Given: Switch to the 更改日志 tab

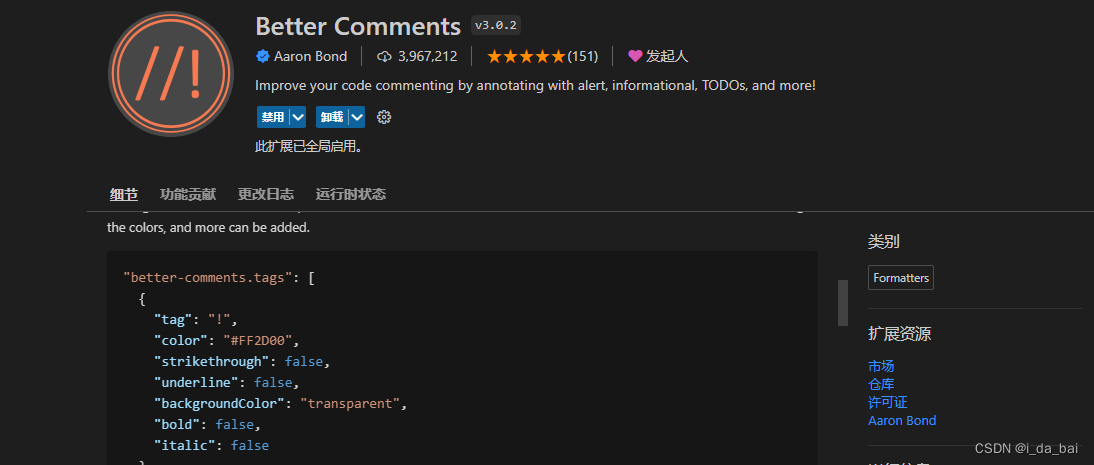Looking at the screenshot, I should tap(266, 195).
